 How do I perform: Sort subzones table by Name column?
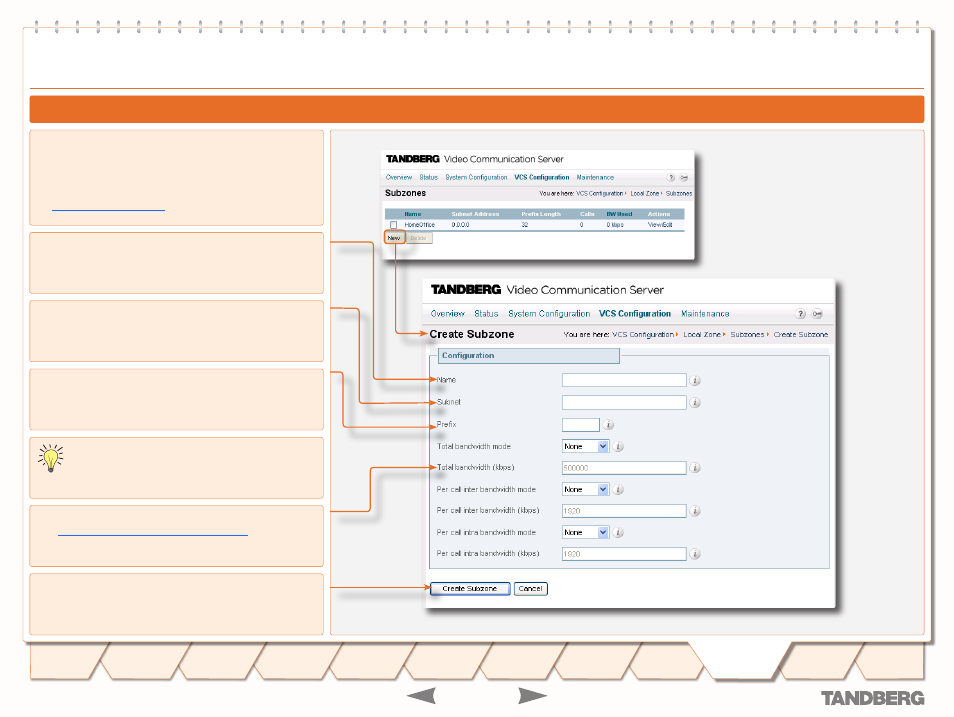[x=413, y=214]
